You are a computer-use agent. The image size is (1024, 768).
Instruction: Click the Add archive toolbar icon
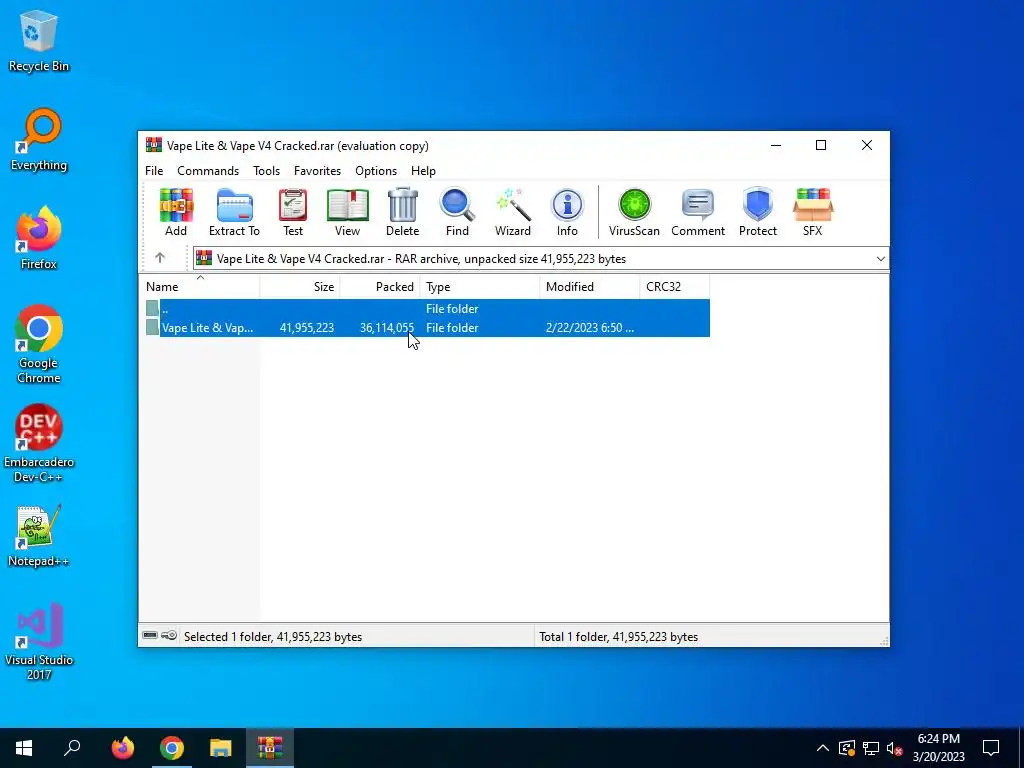click(176, 212)
